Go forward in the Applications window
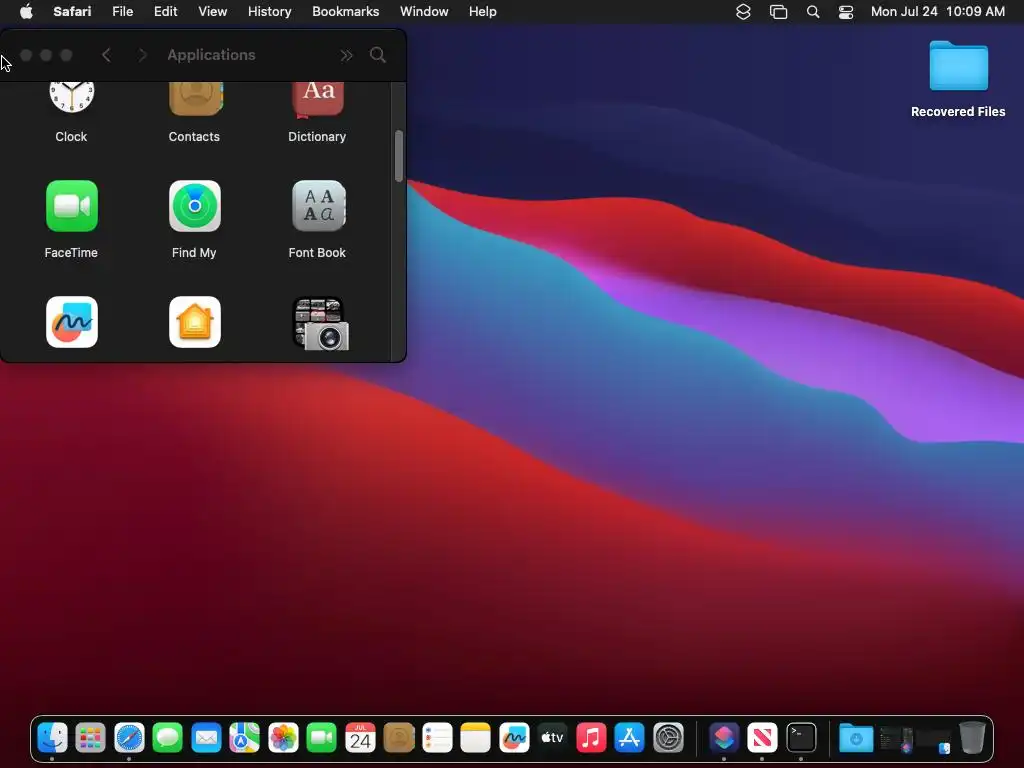Image resolution: width=1024 pixels, height=768 pixels. coord(142,55)
